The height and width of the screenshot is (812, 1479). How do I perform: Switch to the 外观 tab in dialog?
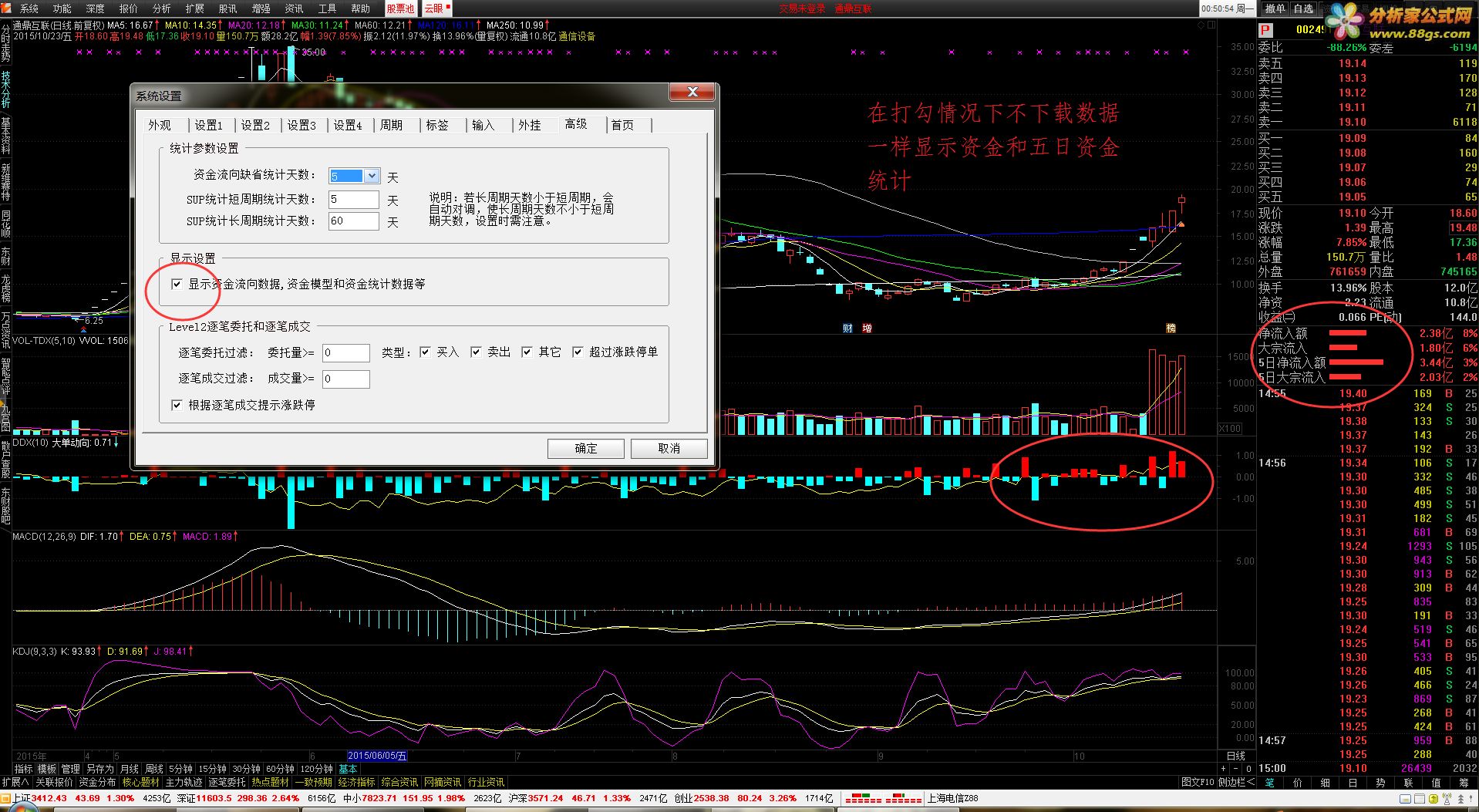[160, 125]
